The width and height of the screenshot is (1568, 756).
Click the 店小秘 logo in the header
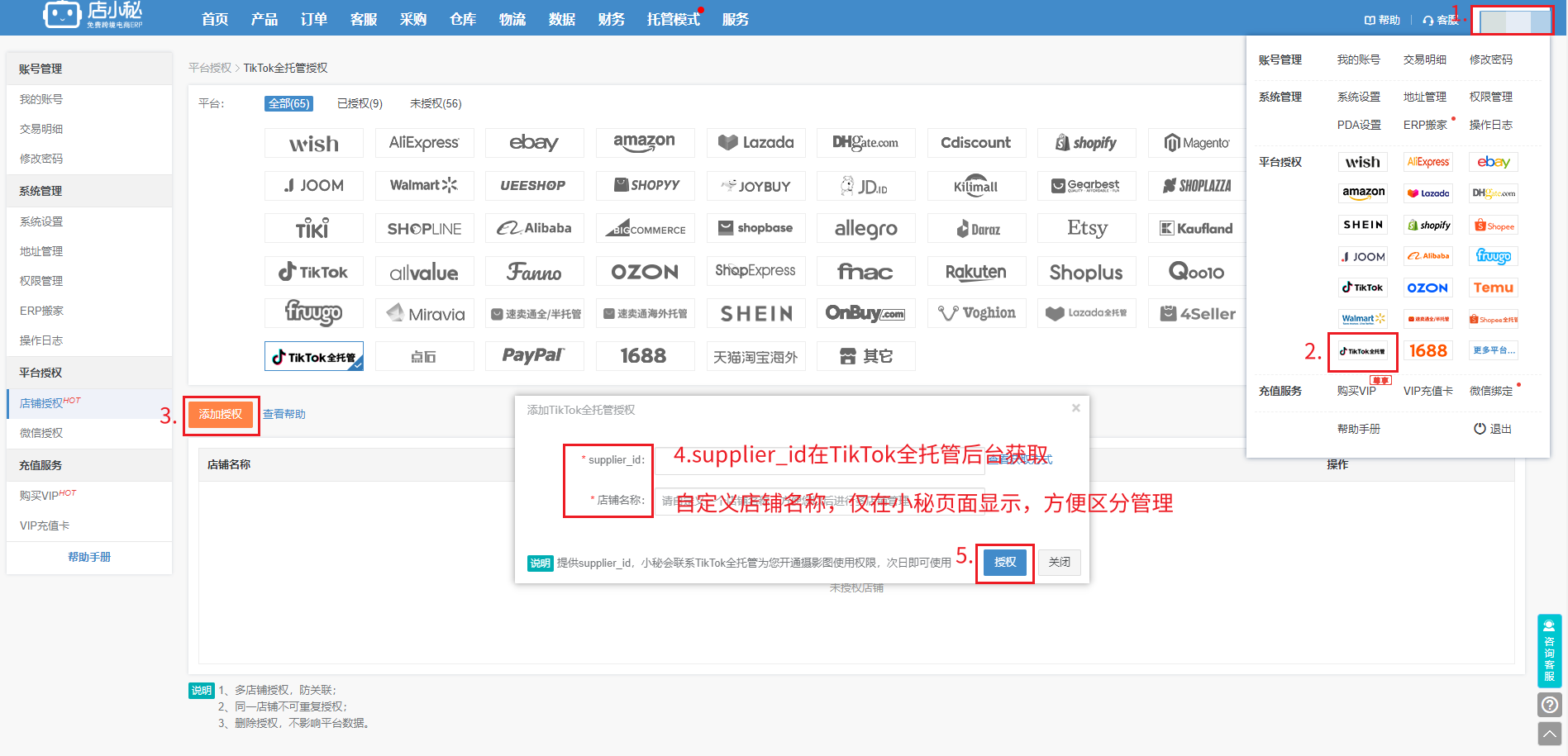(93, 15)
